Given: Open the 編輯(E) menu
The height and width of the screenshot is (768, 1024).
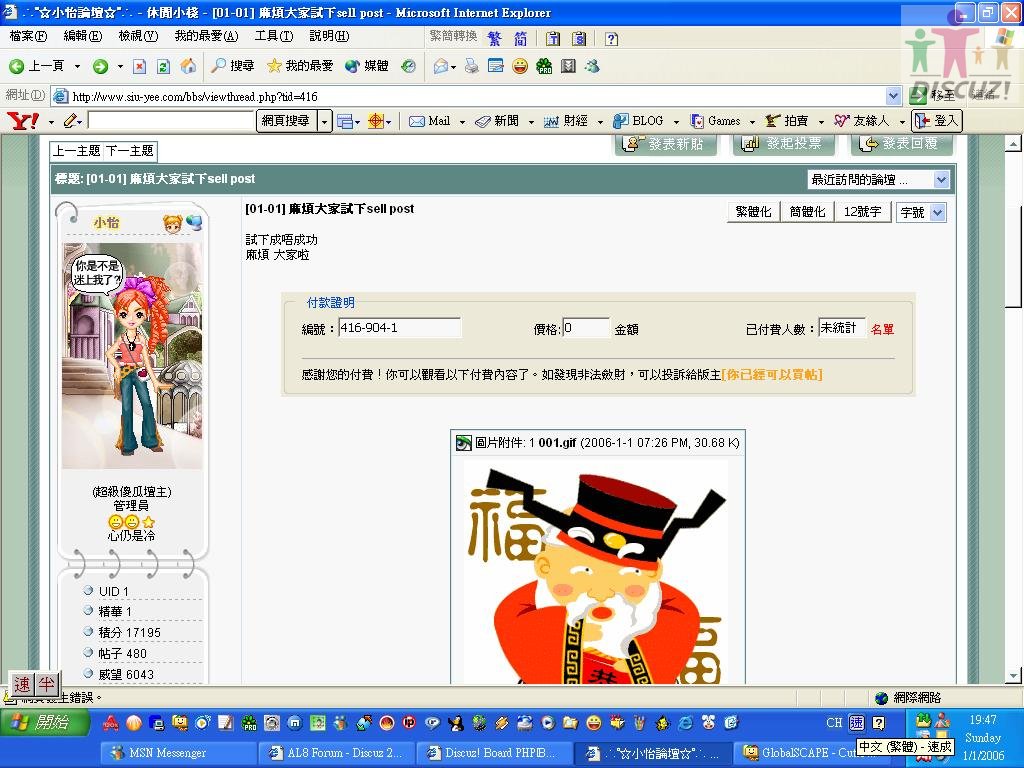Looking at the screenshot, I should (83, 36).
